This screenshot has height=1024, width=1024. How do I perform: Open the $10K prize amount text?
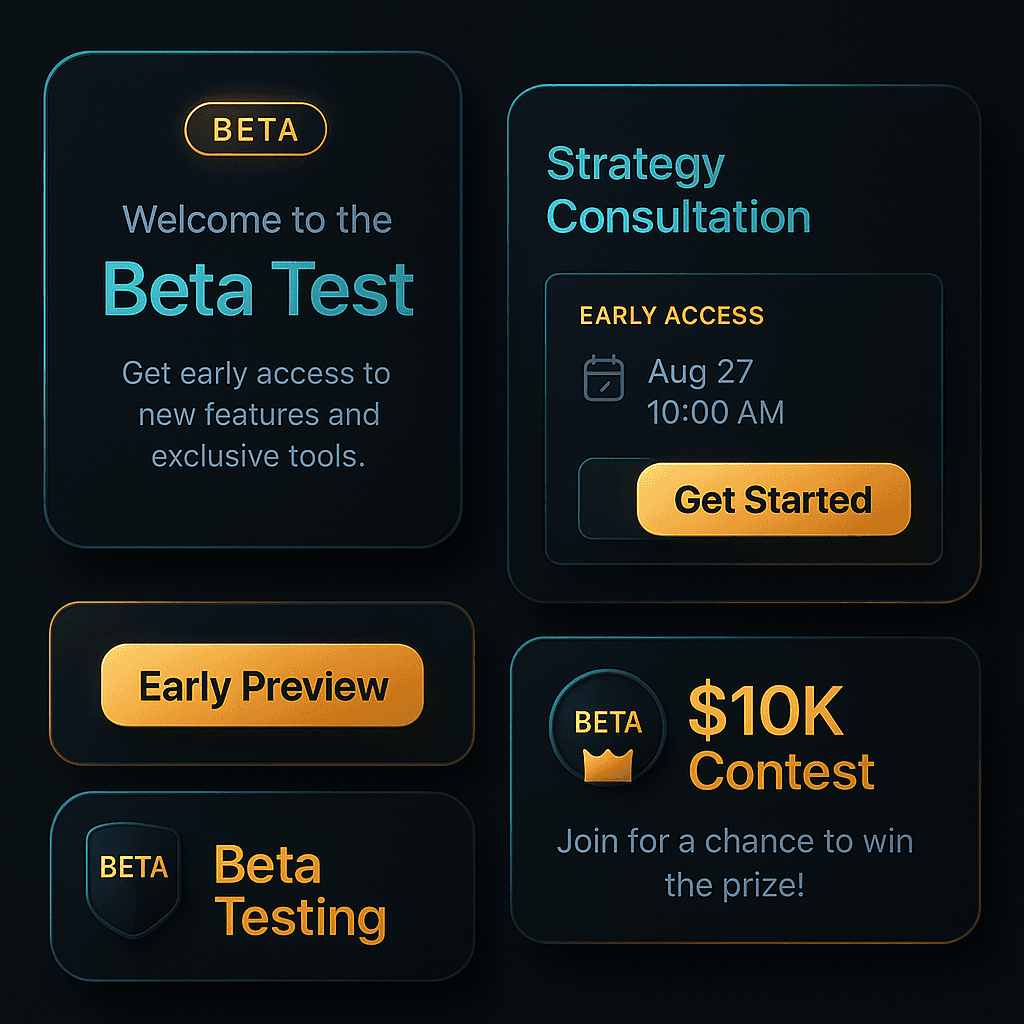(766, 711)
